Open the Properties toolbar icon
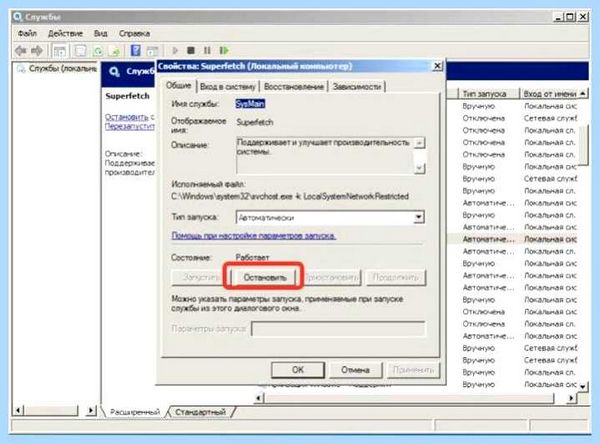This screenshot has width=600, height=444. [81, 51]
